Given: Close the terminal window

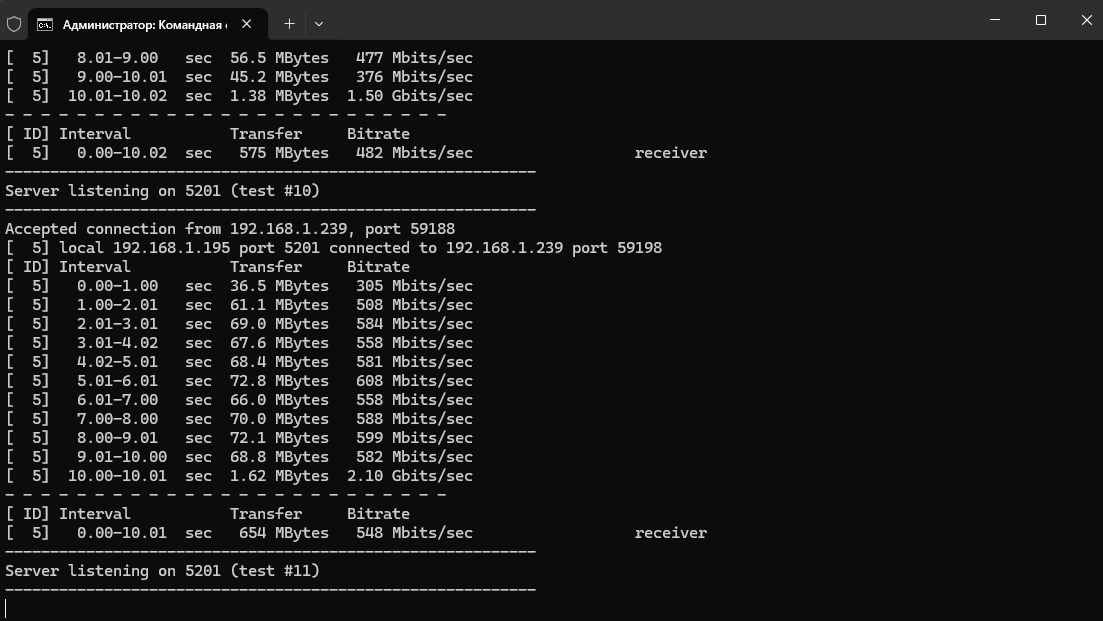Looking at the screenshot, I should click(1086, 20).
